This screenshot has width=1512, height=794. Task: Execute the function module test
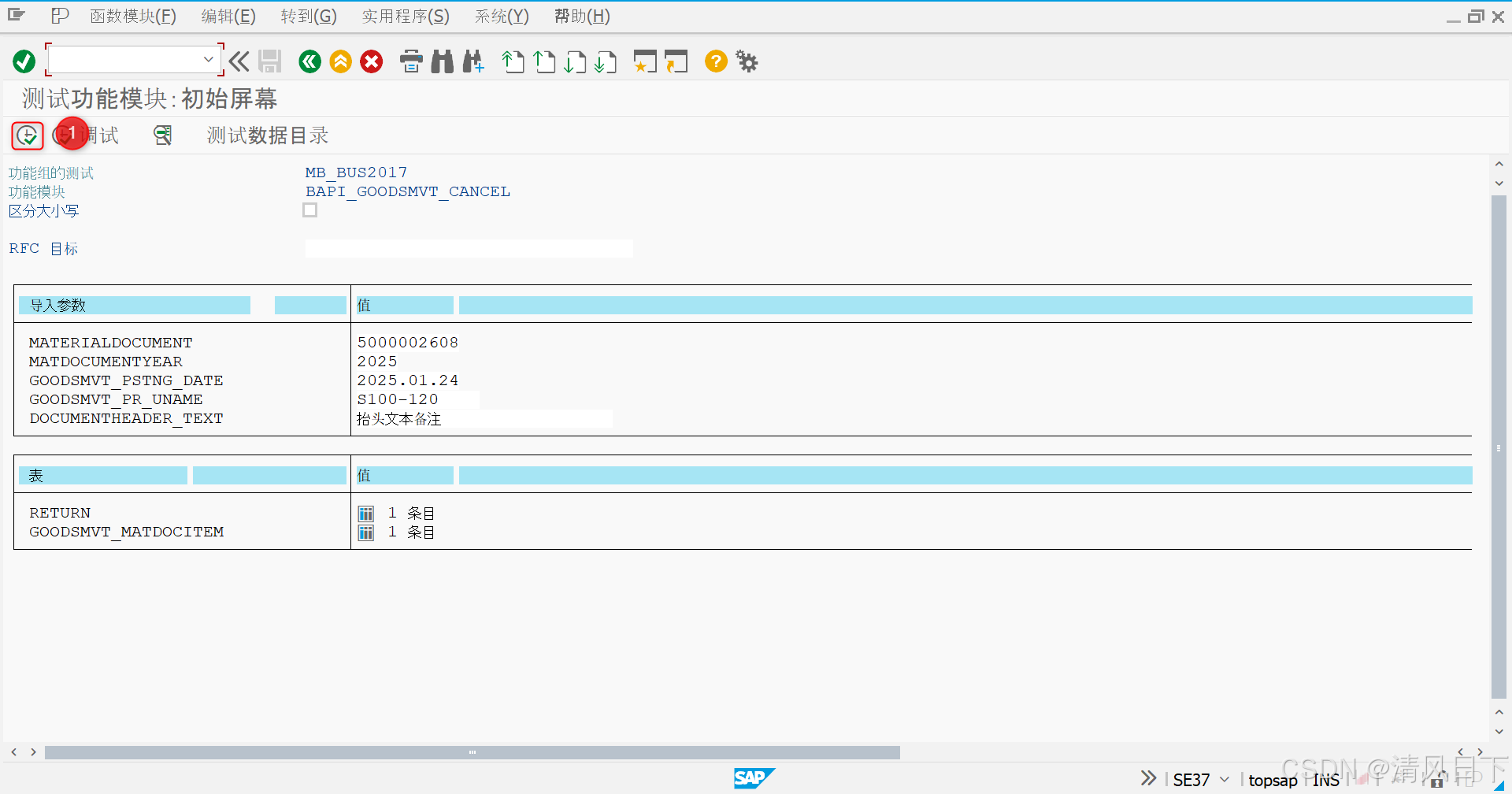pos(27,135)
